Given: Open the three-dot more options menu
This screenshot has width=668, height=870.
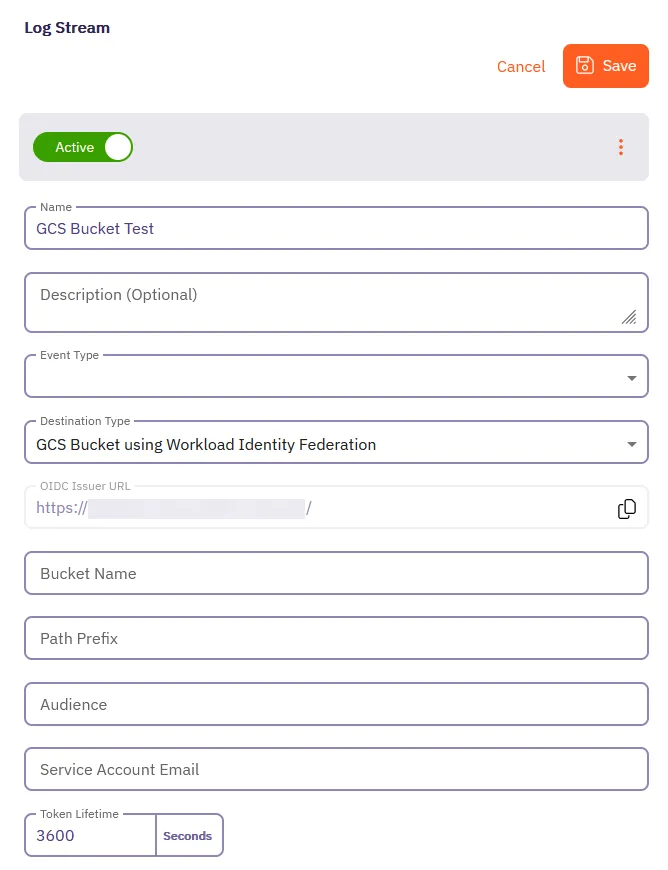Looking at the screenshot, I should tap(621, 147).
